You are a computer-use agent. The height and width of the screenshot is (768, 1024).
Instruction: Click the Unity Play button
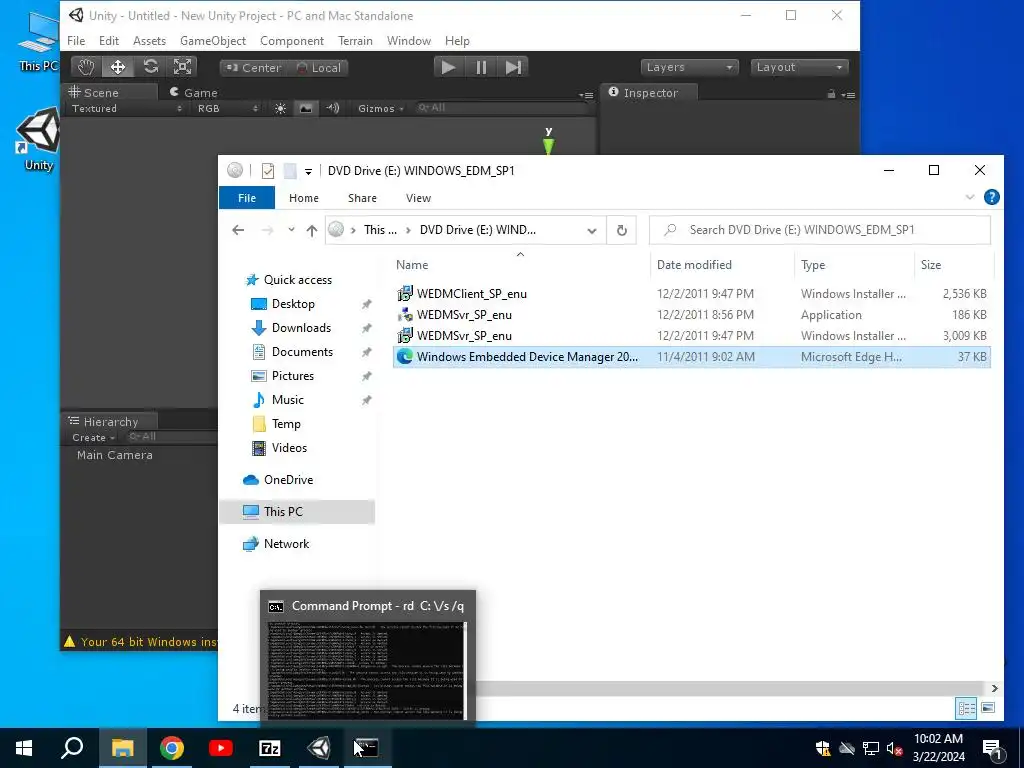pyautogui.click(x=449, y=67)
